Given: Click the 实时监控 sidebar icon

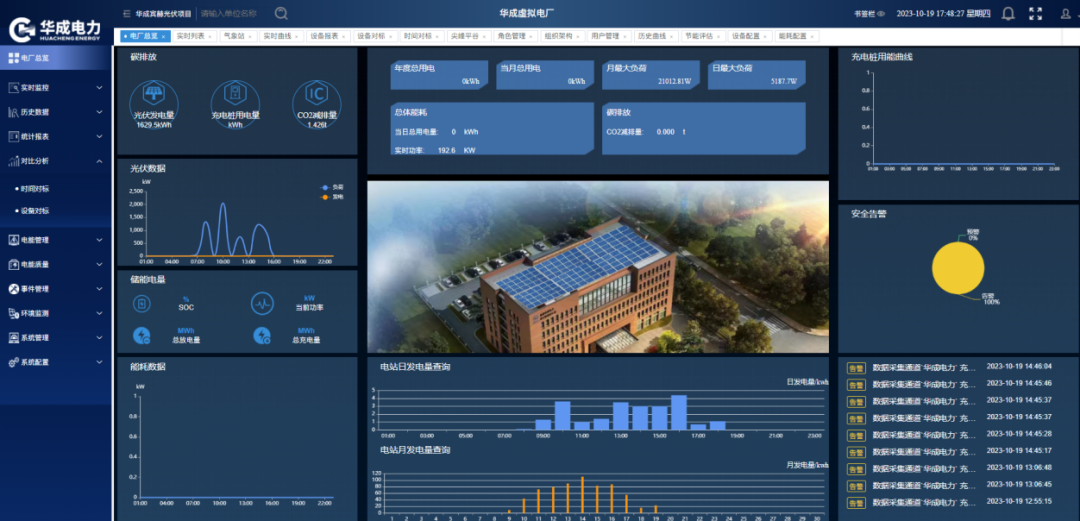Looking at the screenshot, I should click(x=14, y=88).
